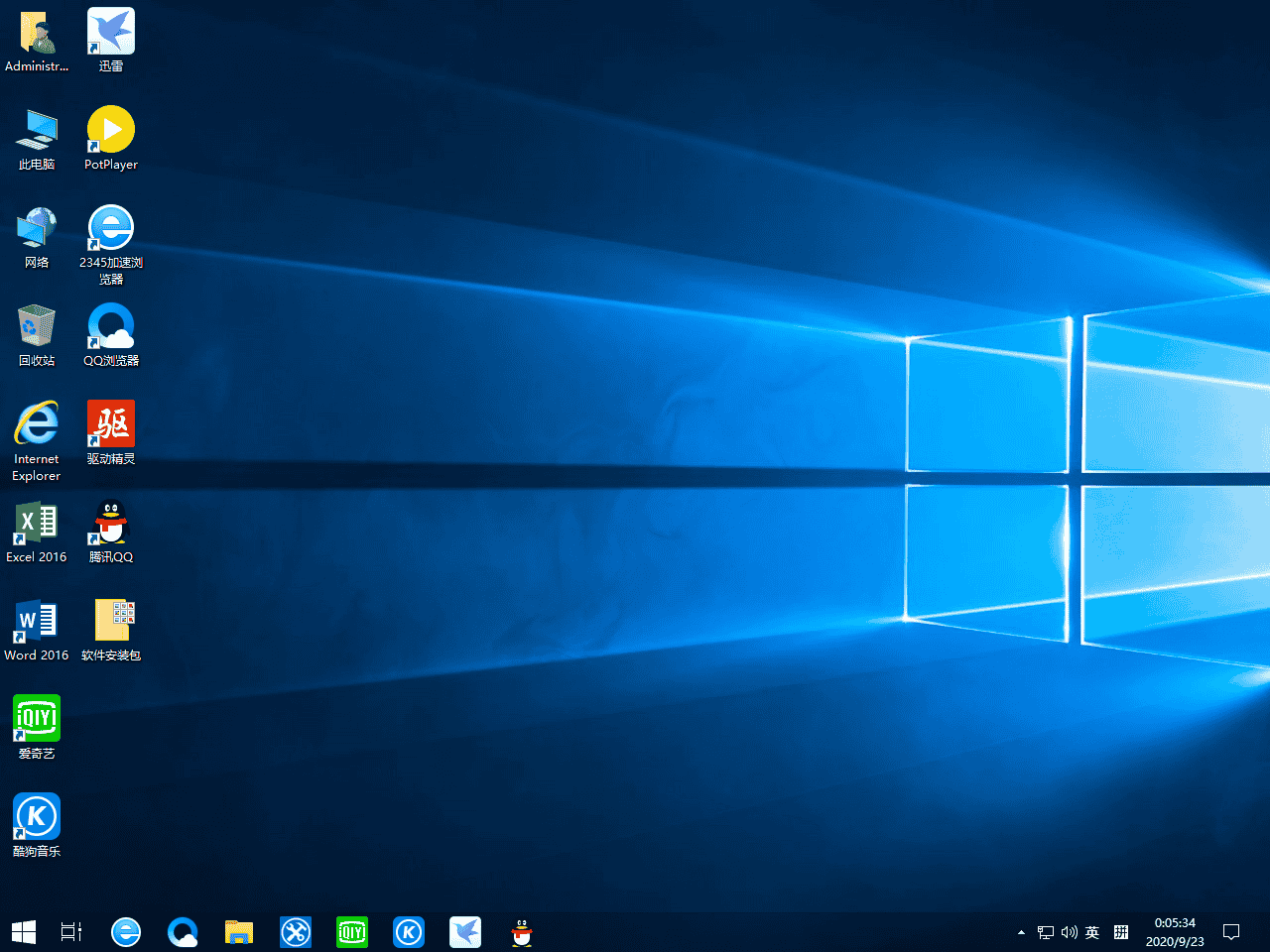Open the clock showing 0:05:34
This screenshot has height=952, width=1270.
click(1175, 932)
